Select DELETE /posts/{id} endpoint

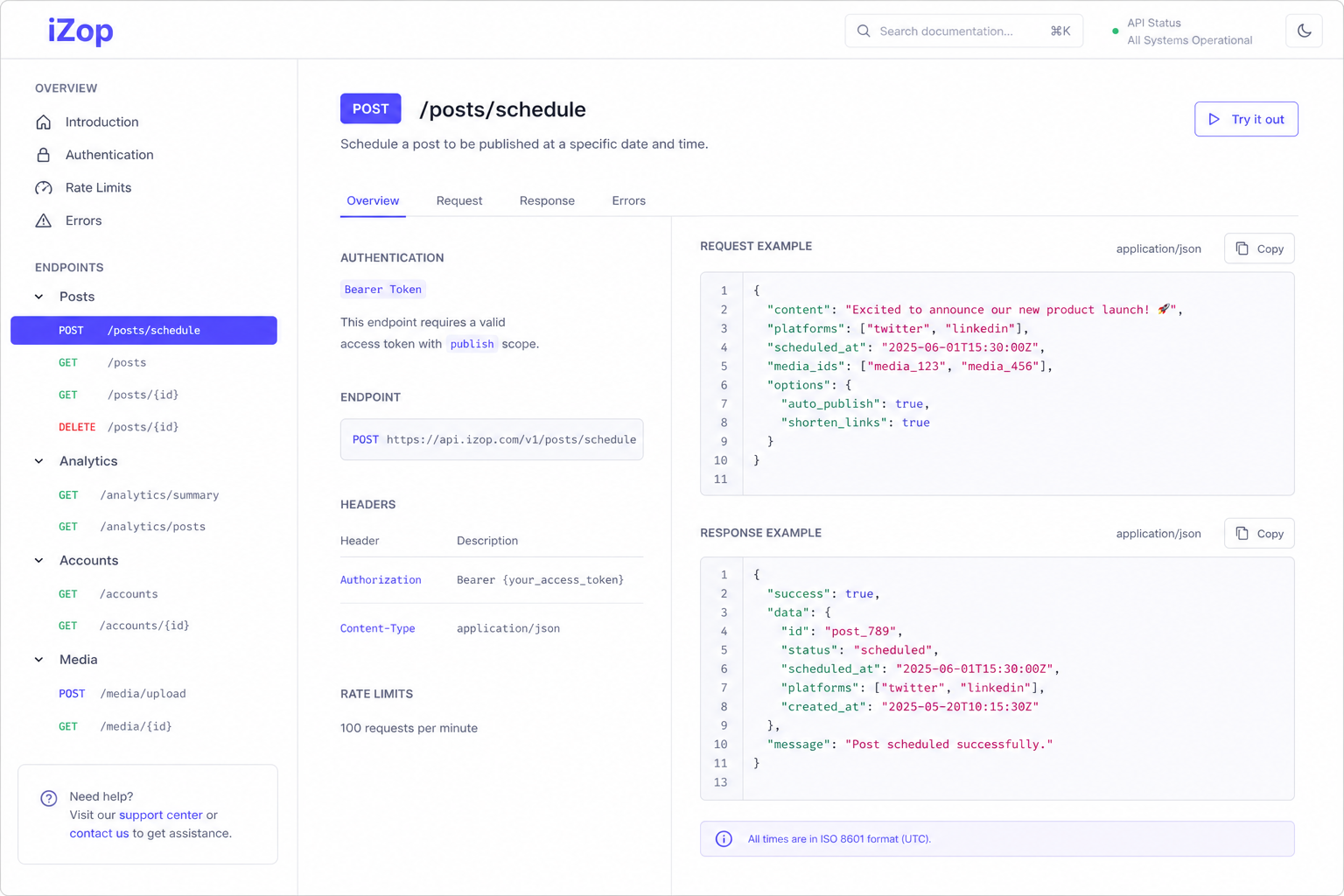[143, 427]
